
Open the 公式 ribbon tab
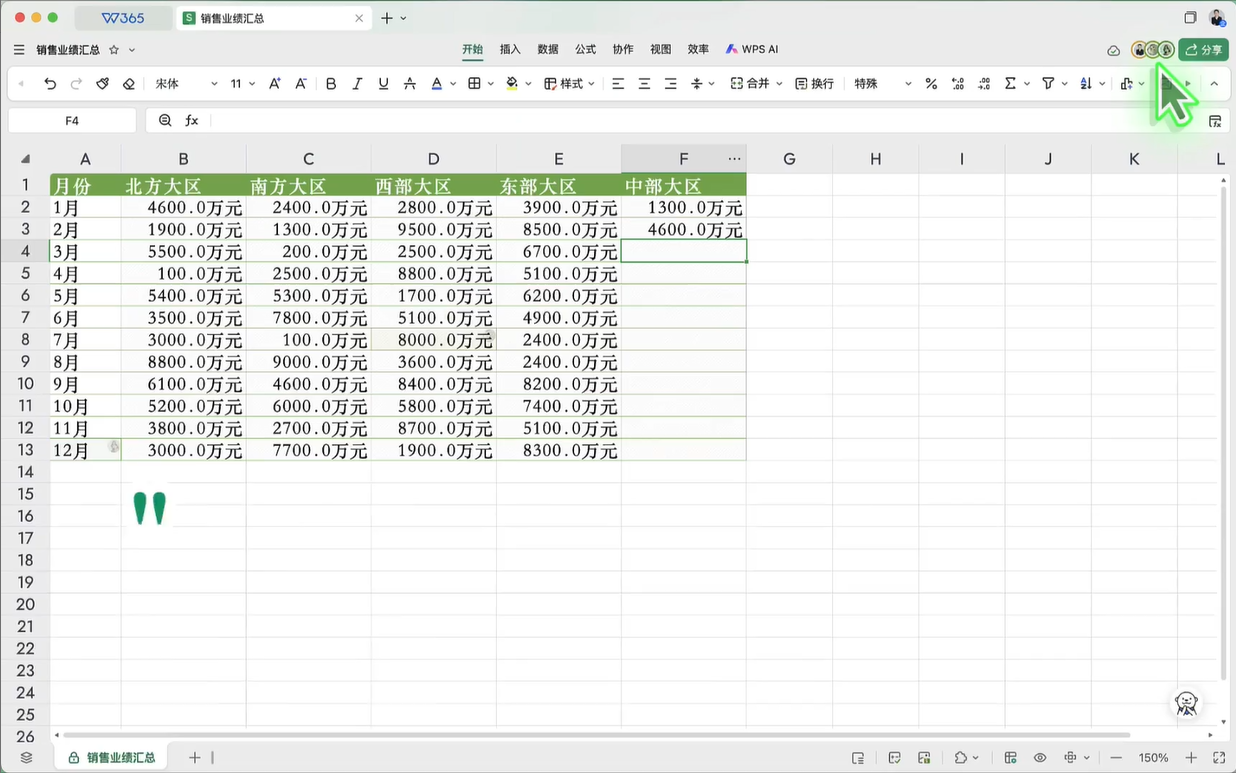585,49
